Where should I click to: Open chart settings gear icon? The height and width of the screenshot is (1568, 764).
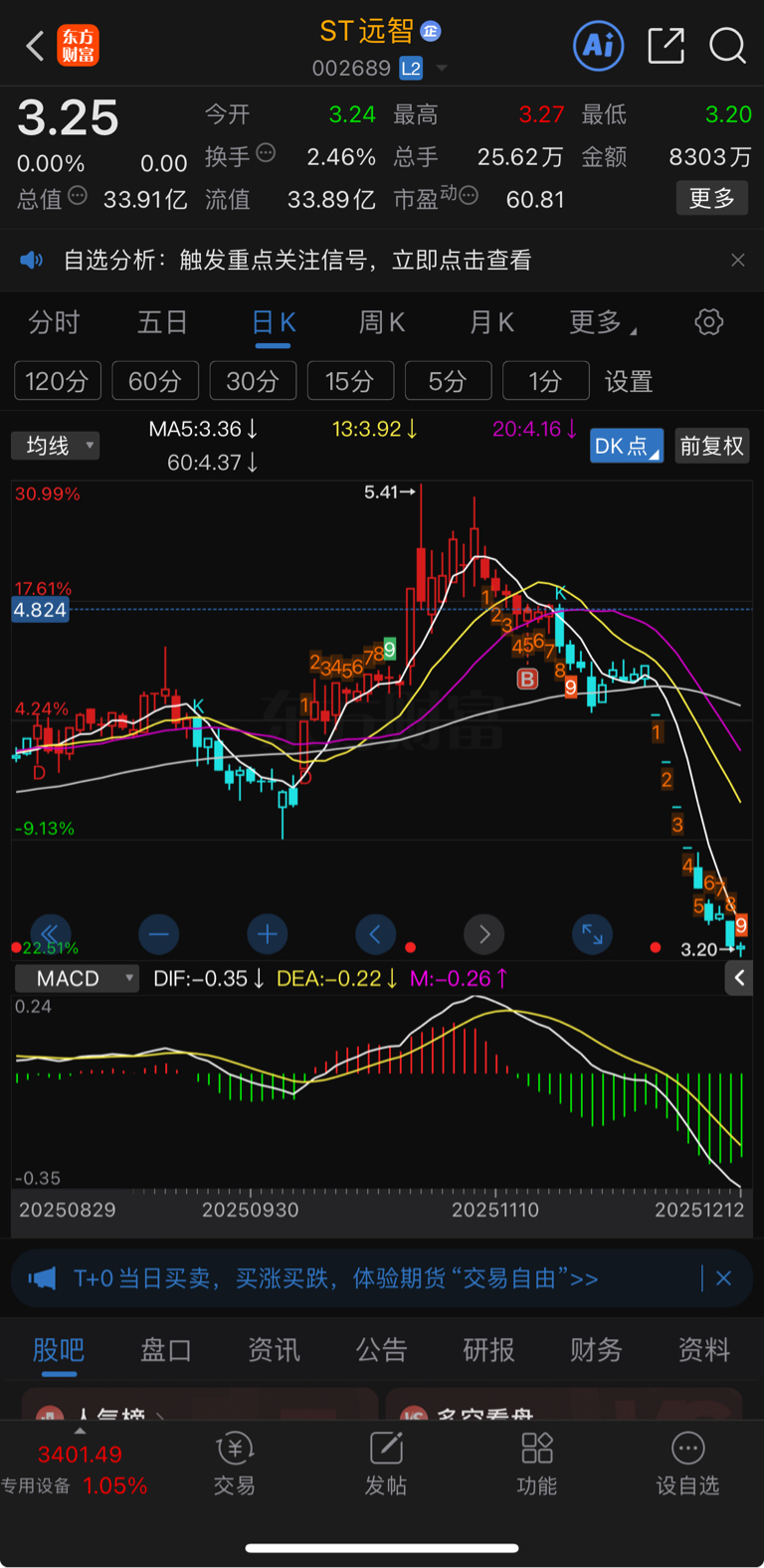[708, 322]
